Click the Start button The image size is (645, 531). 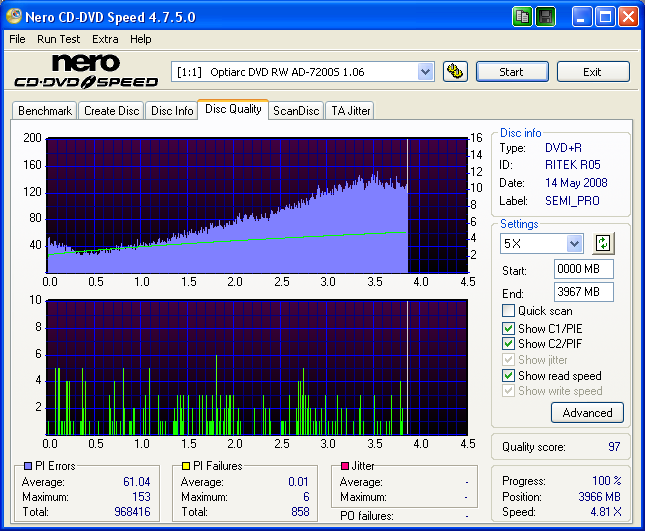(x=512, y=72)
